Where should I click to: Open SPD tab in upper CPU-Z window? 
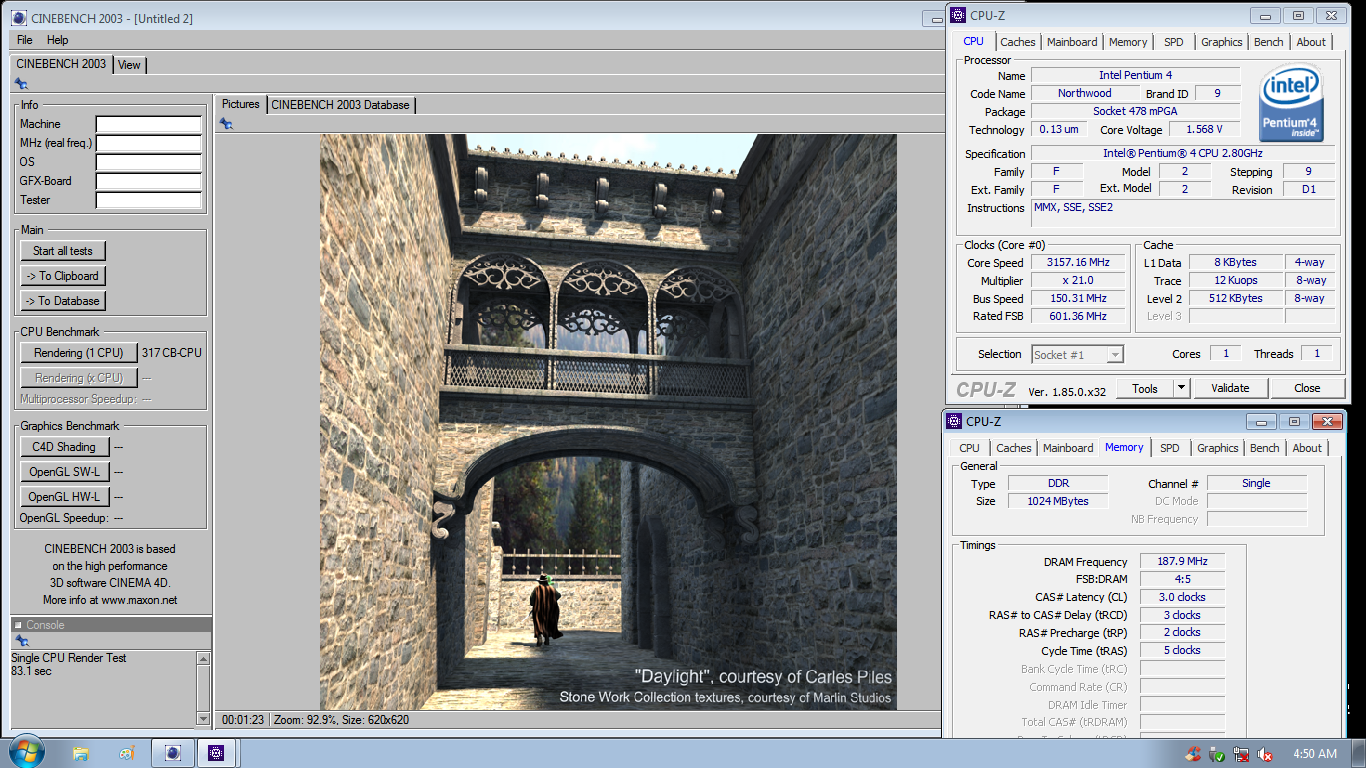click(1174, 42)
